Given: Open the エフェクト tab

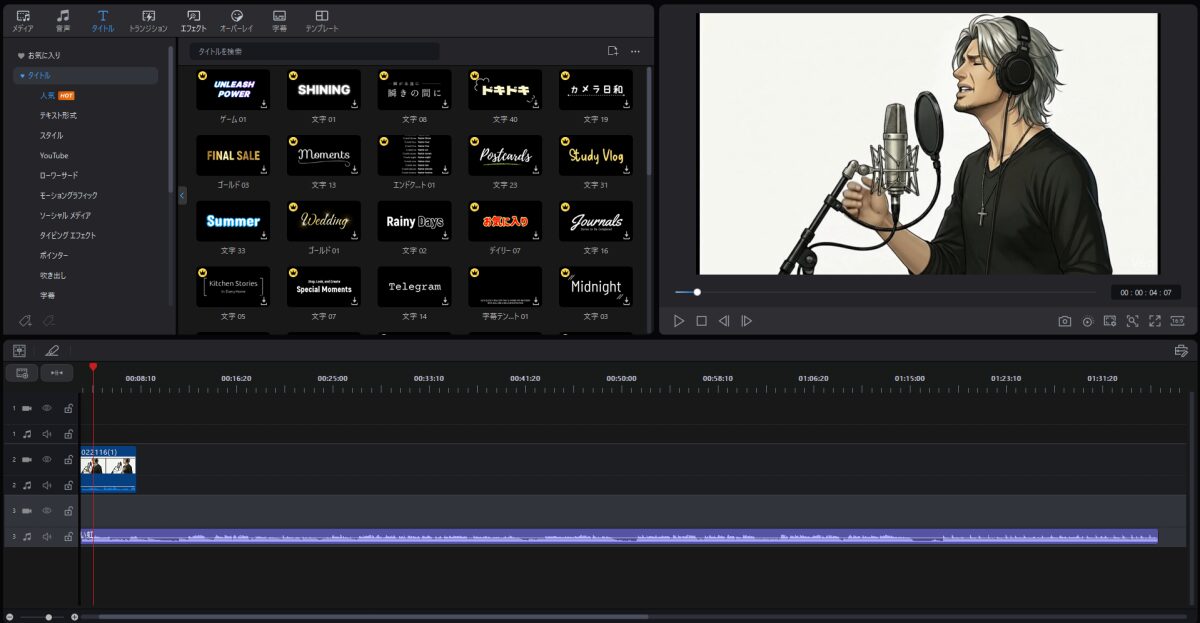Looking at the screenshot, I should 193,20.
